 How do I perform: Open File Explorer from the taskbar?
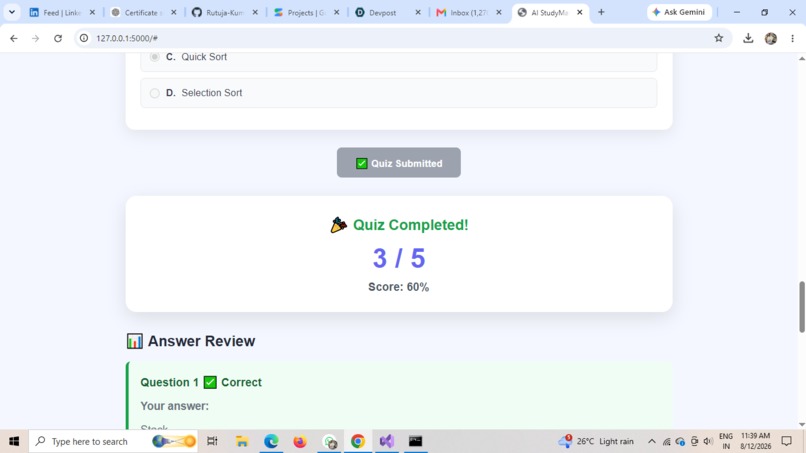pos(242,441)
